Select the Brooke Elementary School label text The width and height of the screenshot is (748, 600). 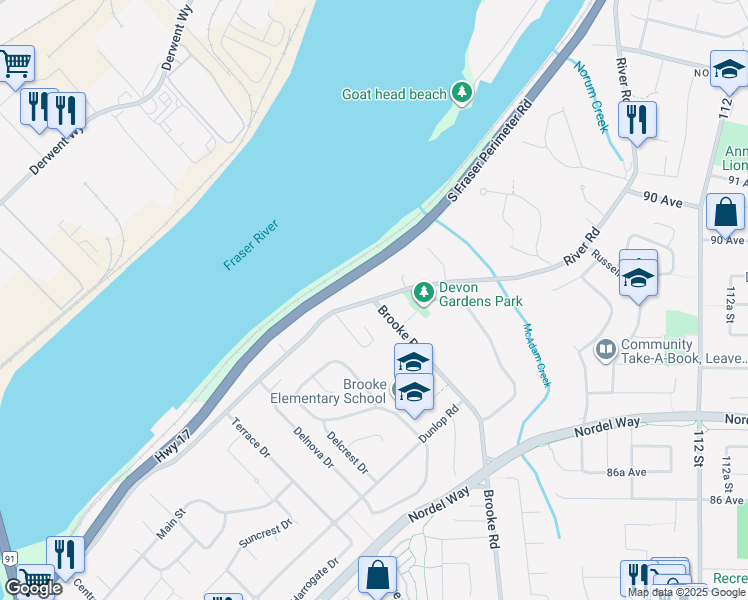pos(328,391)
